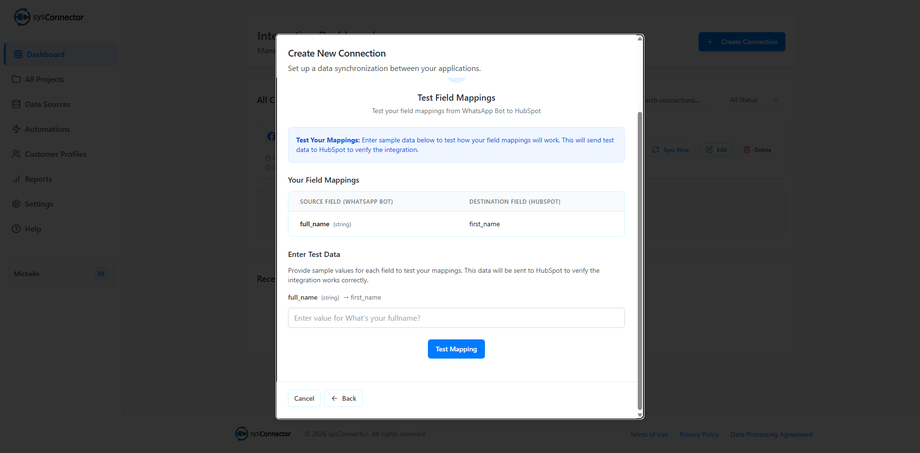The height and width of the screenshot is (453, 920).
Task: Click the Reports bar chart icon
Action: (16, 179)
